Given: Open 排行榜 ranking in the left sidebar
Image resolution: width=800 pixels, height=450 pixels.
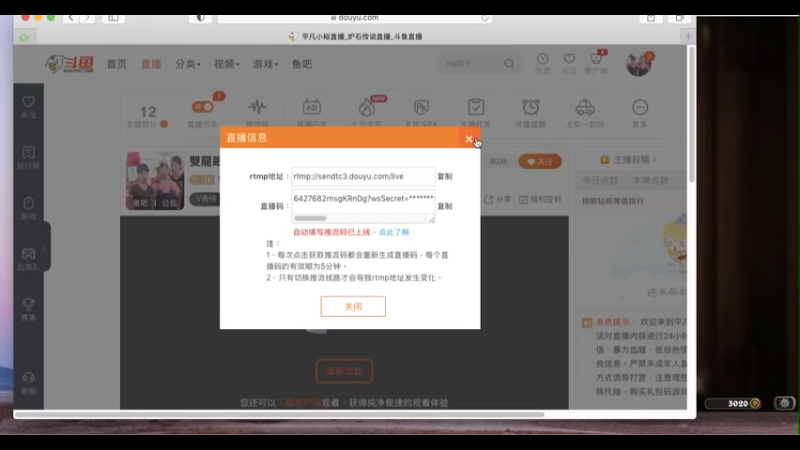Looking at the screenshot, I should click(29, 158).
